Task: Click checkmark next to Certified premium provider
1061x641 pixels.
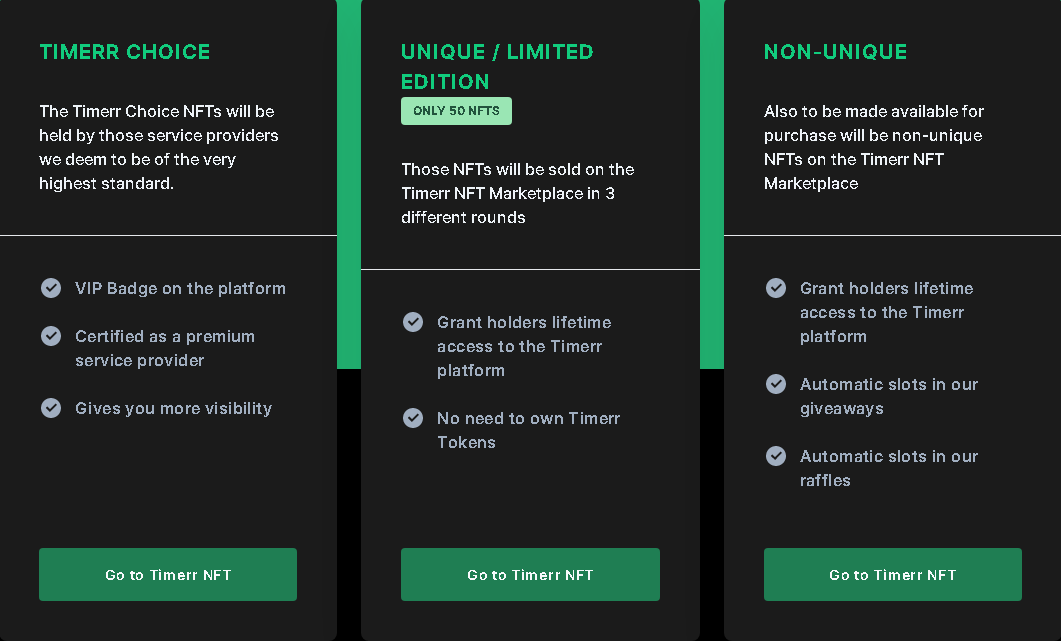Action: pos(51,336)
